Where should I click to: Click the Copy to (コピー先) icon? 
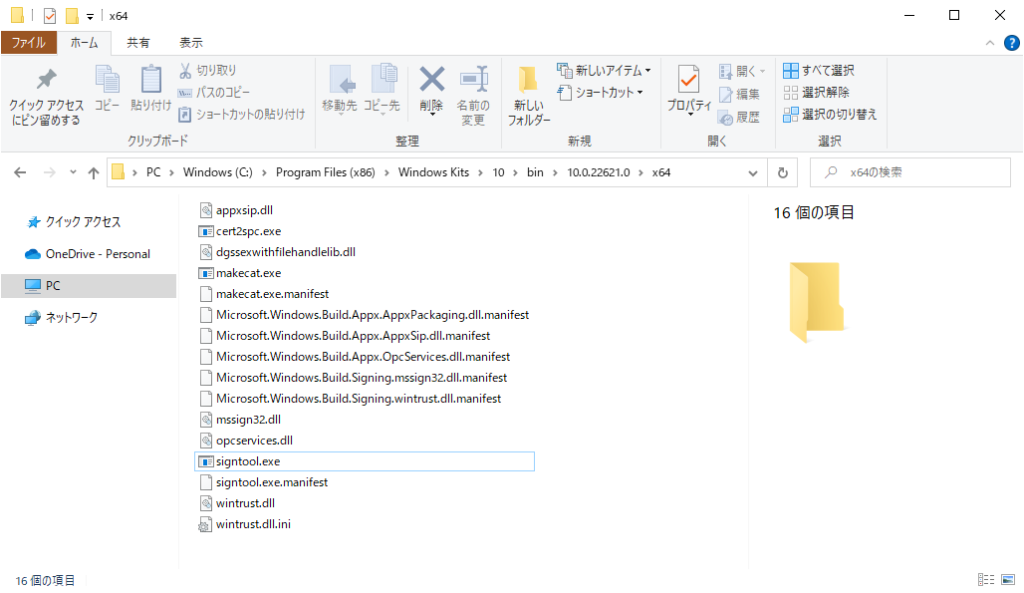point(383,80)
